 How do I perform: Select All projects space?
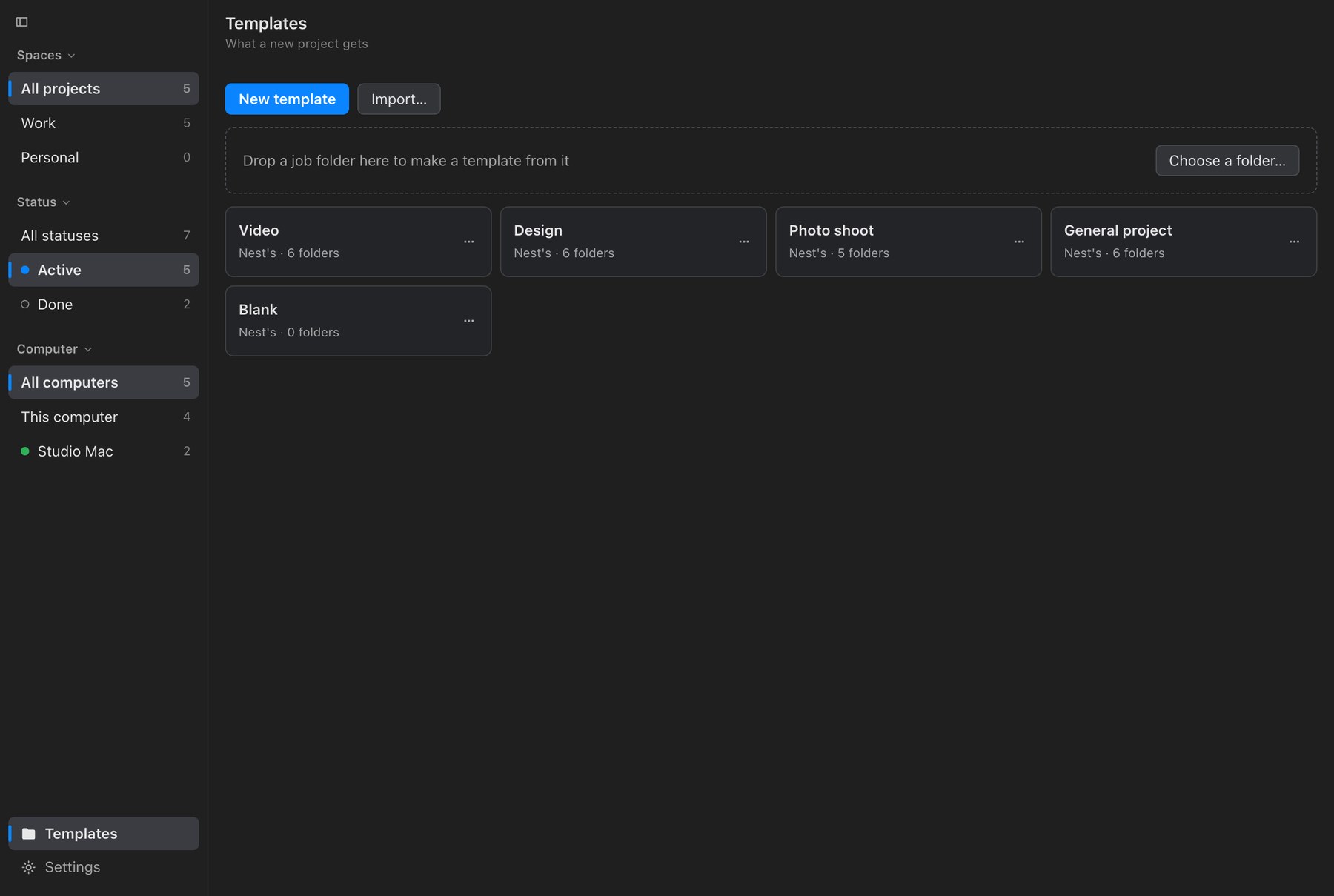point(104,89)
